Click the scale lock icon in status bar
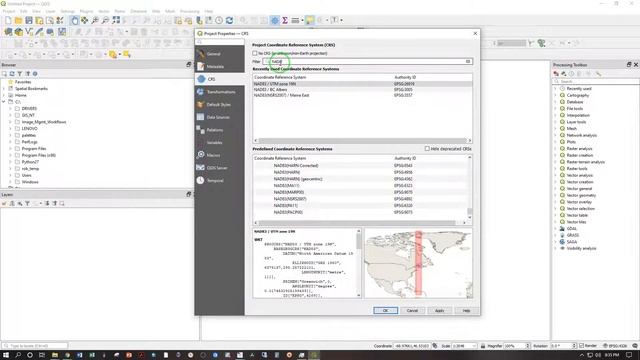 [x=483, y=346]
